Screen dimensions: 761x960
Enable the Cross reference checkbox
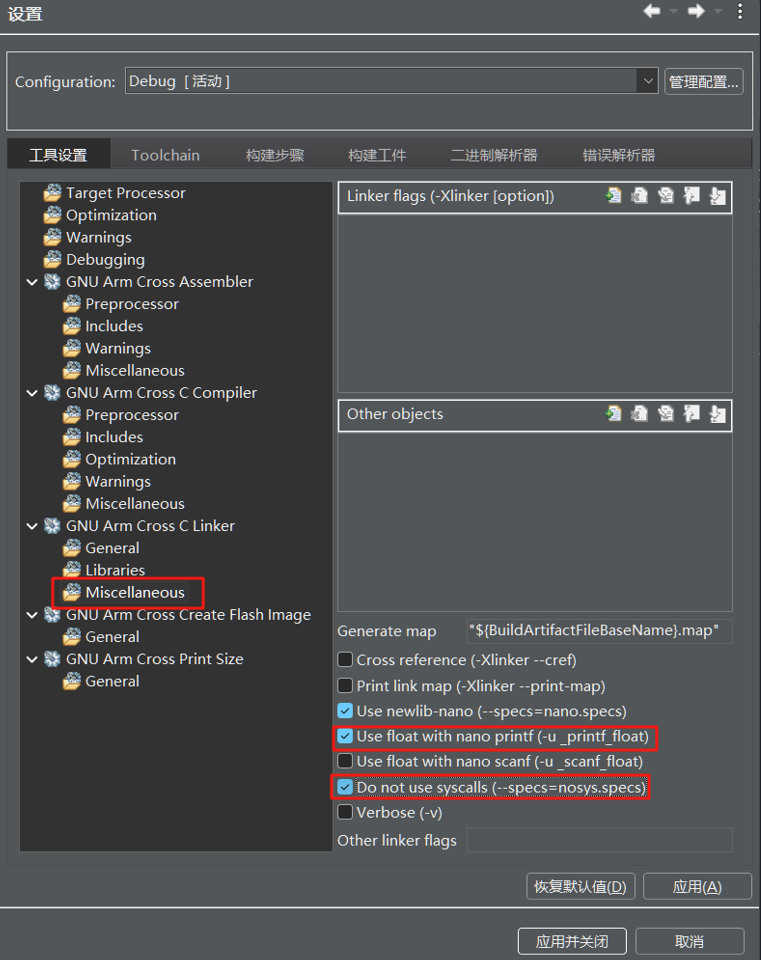345,659
